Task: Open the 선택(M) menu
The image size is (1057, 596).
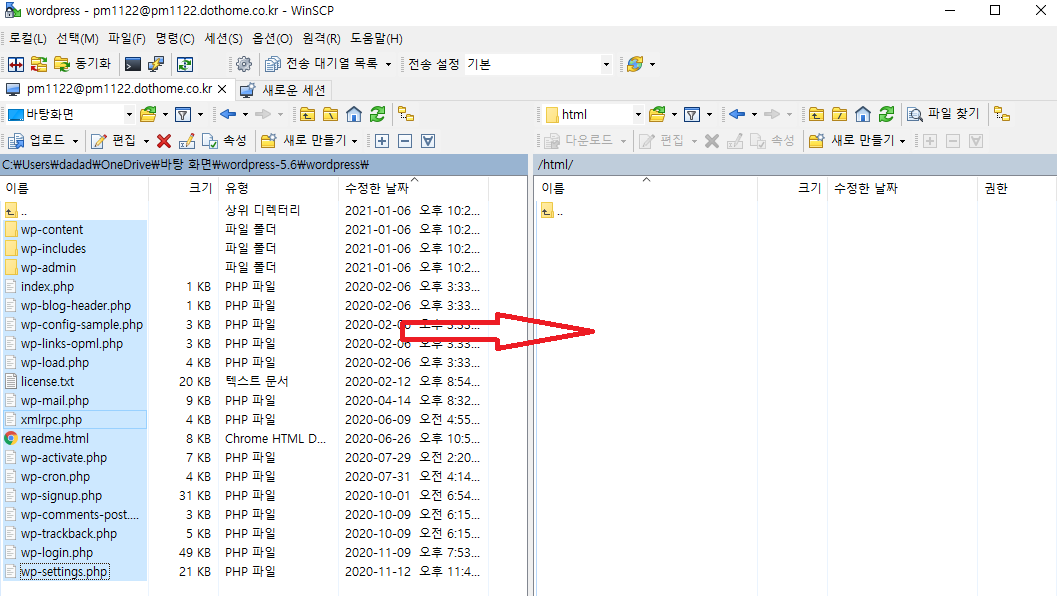Action: click(x=77, y=38)
